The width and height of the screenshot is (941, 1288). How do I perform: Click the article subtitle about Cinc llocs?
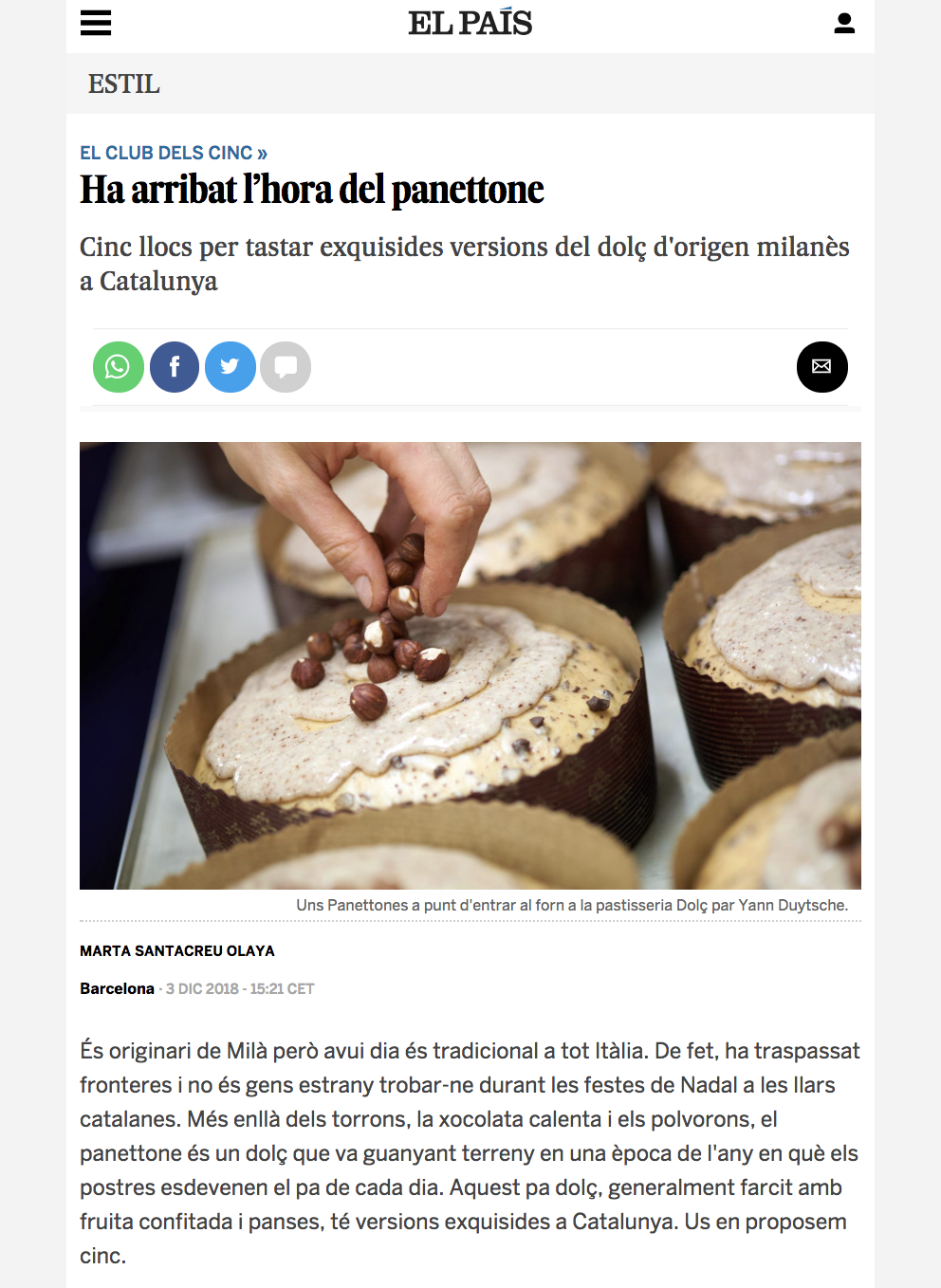(465, 264)
